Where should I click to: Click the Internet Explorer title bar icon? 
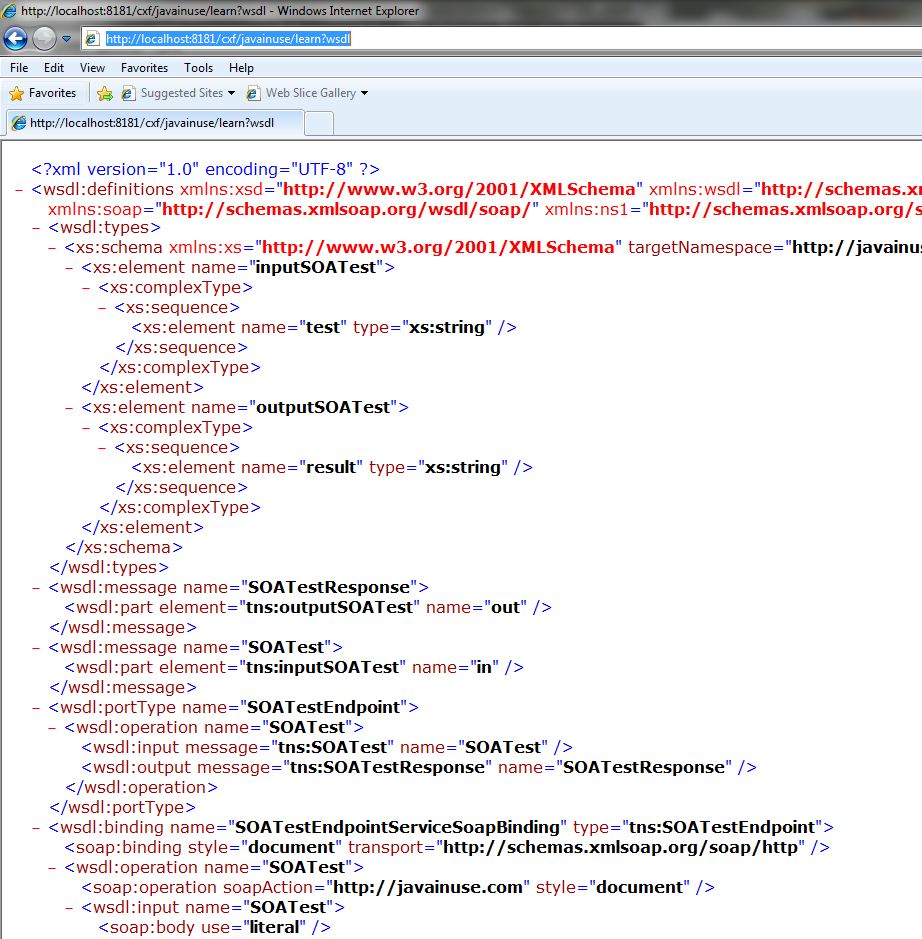8,10
